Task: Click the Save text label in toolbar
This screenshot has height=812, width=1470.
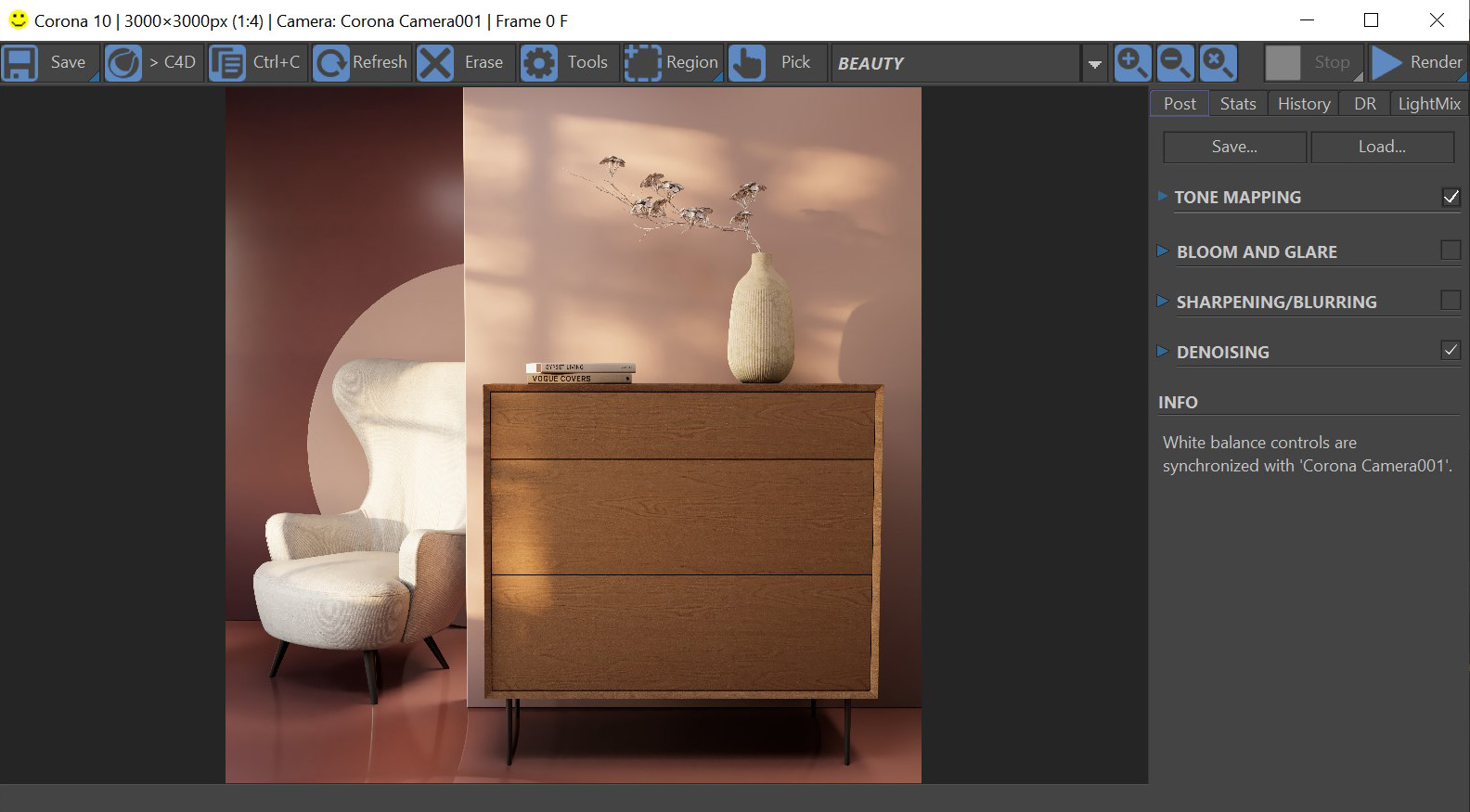Action: [68, 62]
